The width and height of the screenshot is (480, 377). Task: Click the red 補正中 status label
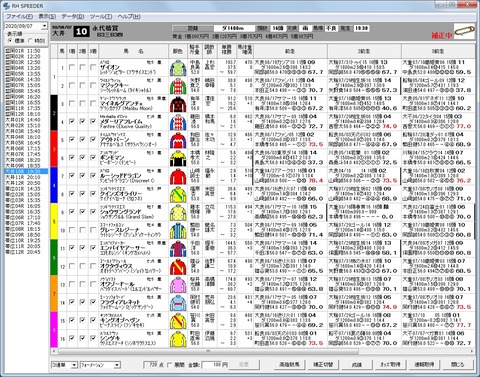[x=442, y=35]
